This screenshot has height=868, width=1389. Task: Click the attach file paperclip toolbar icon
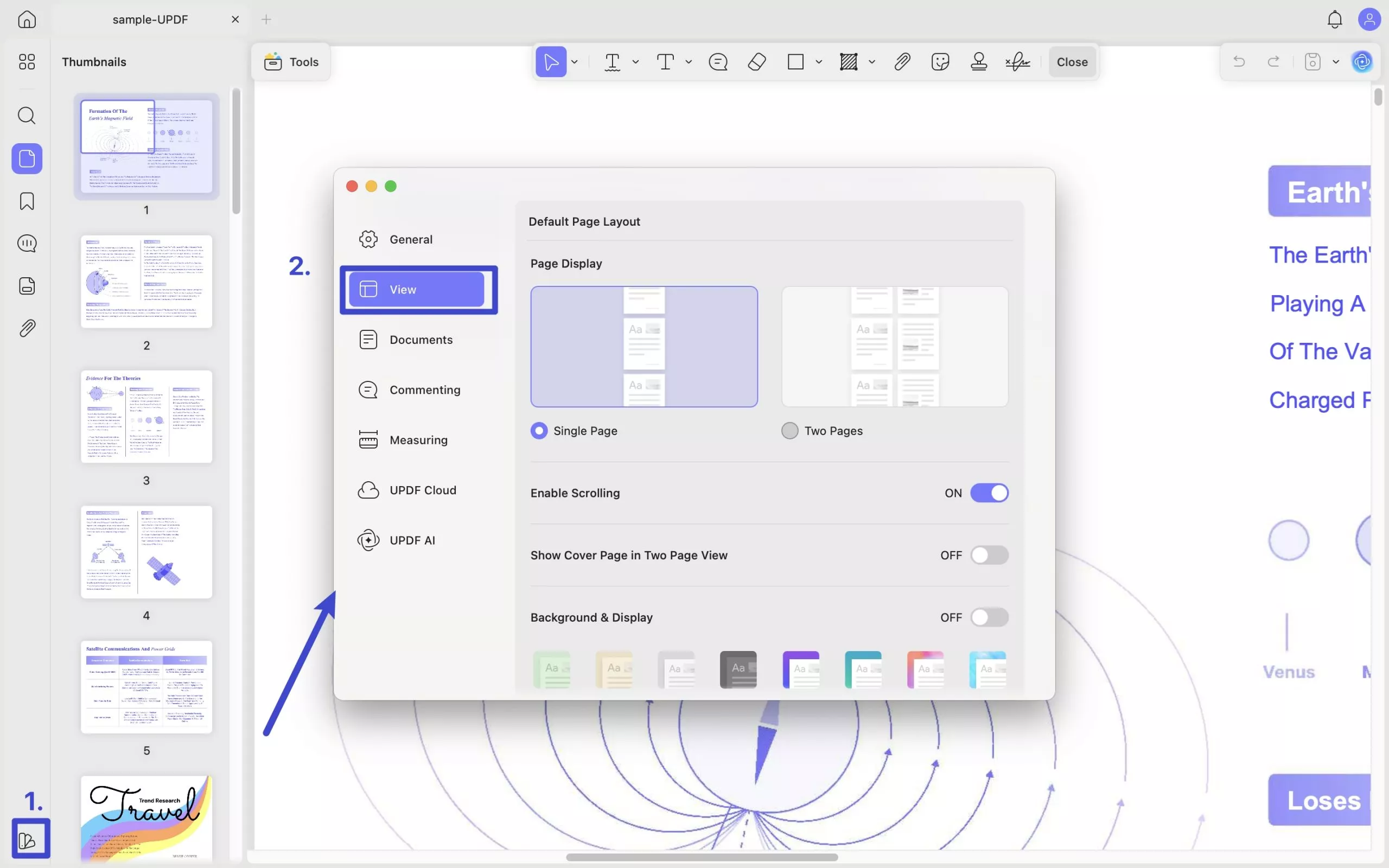[902, 62]
